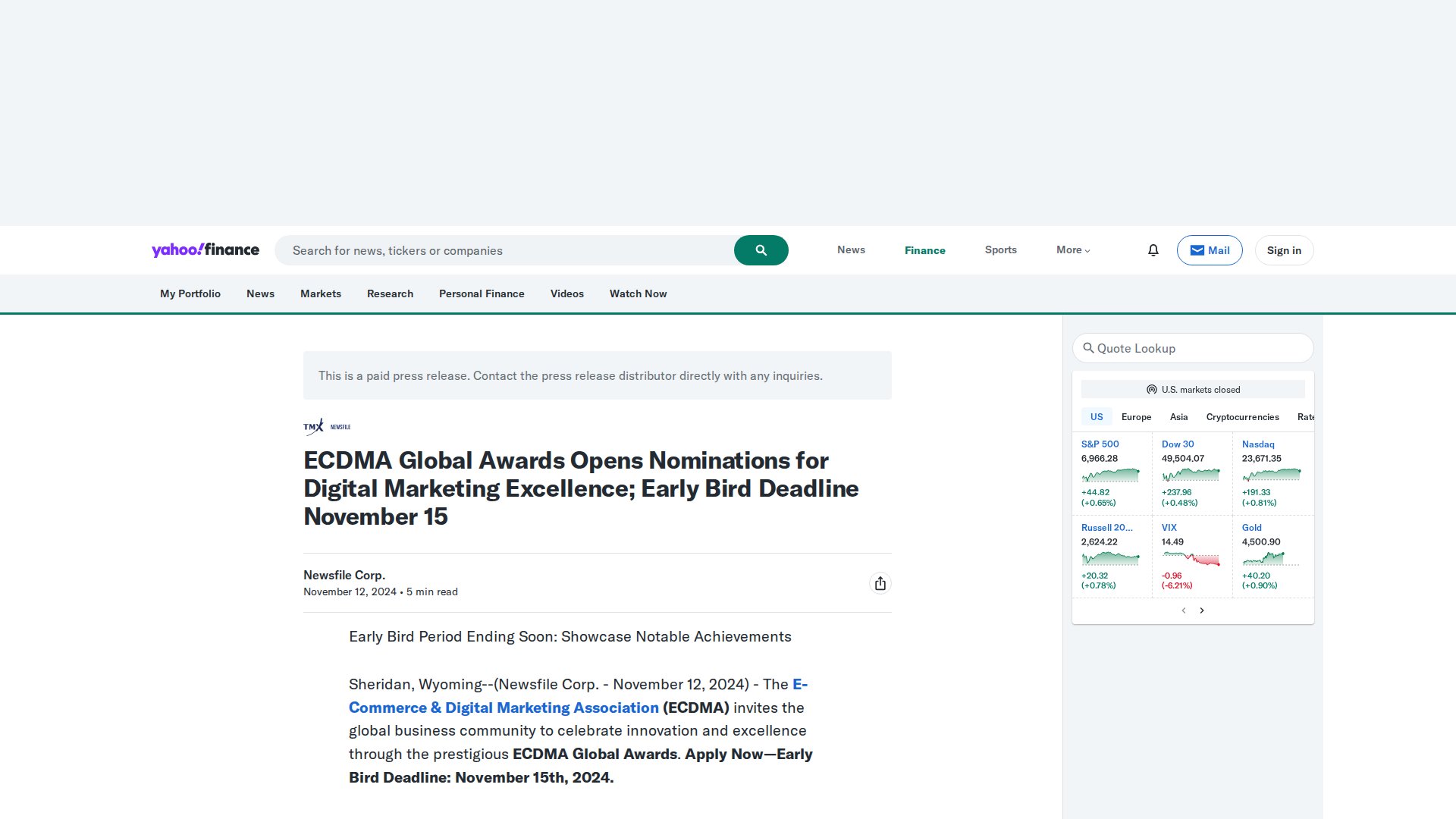1456x819 pixels.
Task: Click the share article icon
Action: tap(880, 583)
